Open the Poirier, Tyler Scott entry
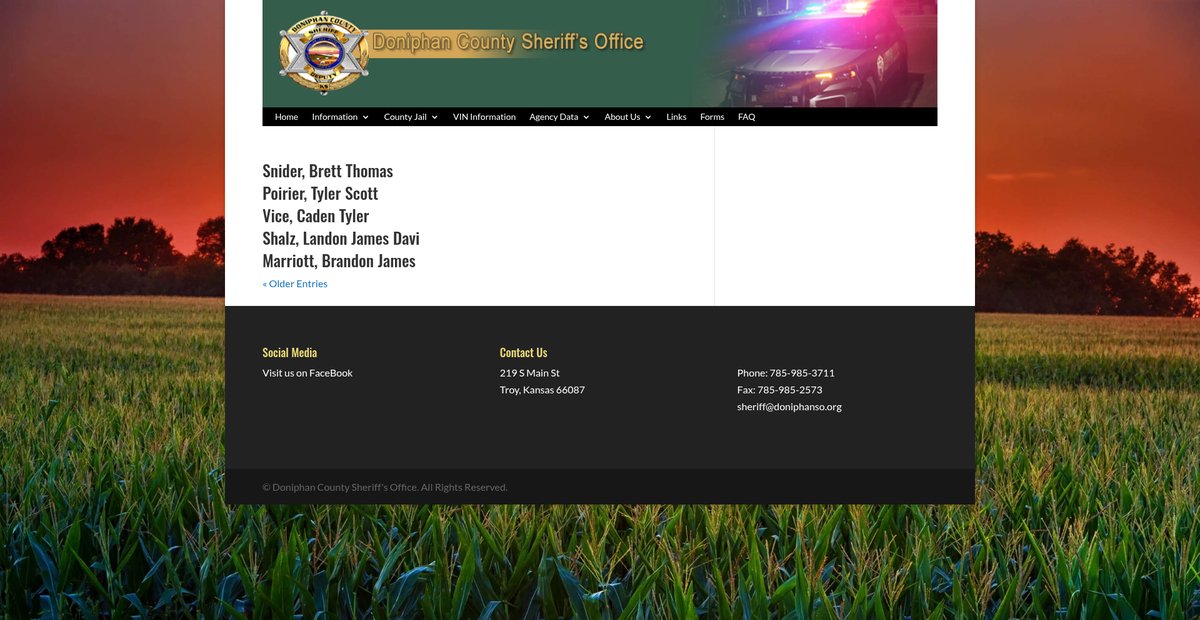 click(320, 193)
